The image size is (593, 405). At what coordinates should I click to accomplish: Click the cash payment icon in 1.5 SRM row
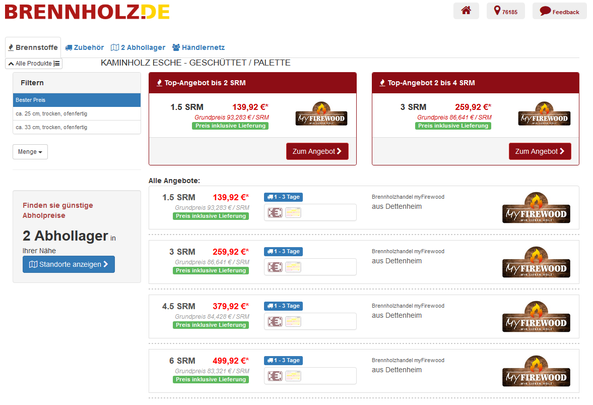tap(275, 213)
